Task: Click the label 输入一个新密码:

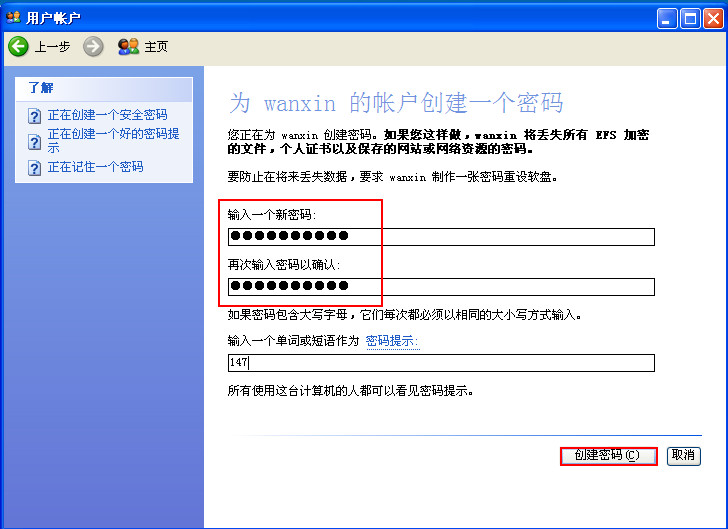Action: click(272, 215)
